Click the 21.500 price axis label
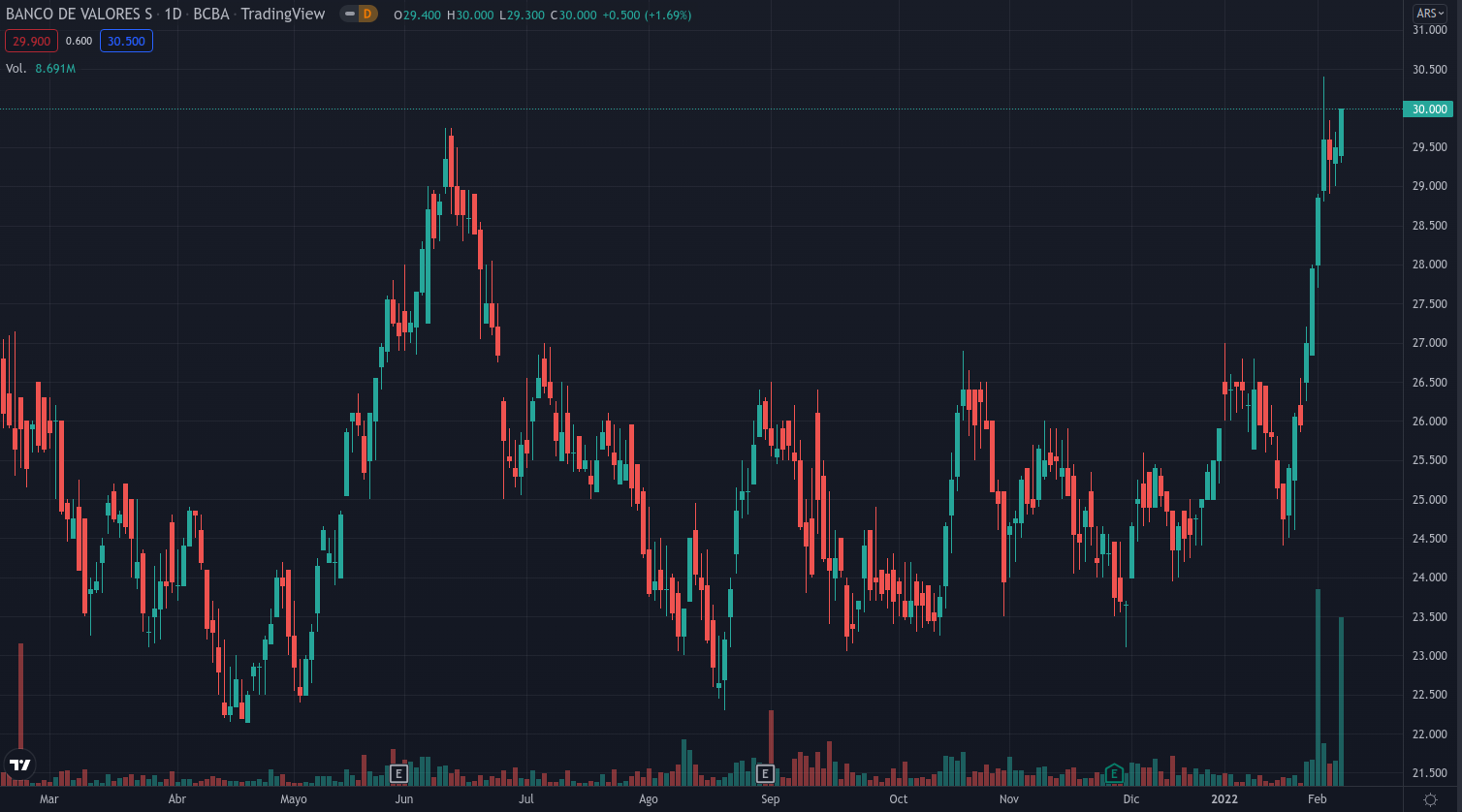The width and height of the screenshot is (1462, 812). (1430, 773)
